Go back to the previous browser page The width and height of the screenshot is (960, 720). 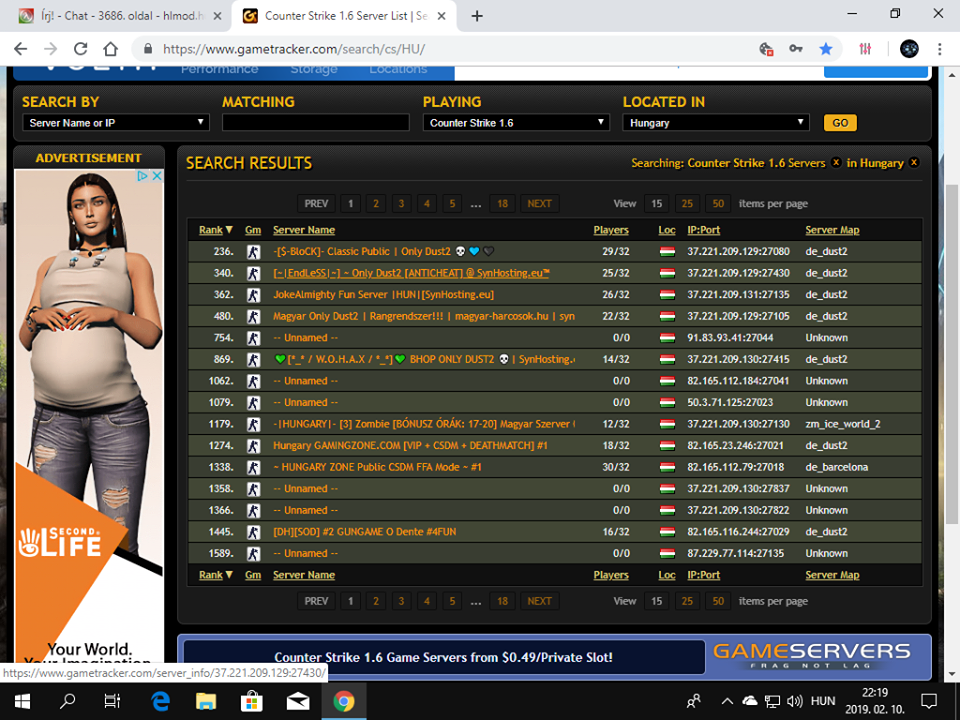tap(20, 49)
